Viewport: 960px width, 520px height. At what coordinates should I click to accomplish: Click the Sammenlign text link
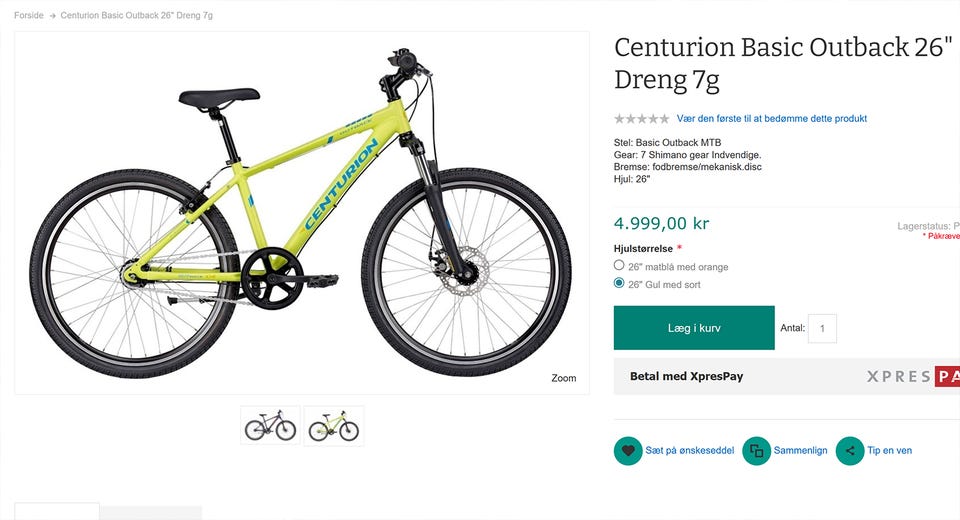[x=800, y=451]
